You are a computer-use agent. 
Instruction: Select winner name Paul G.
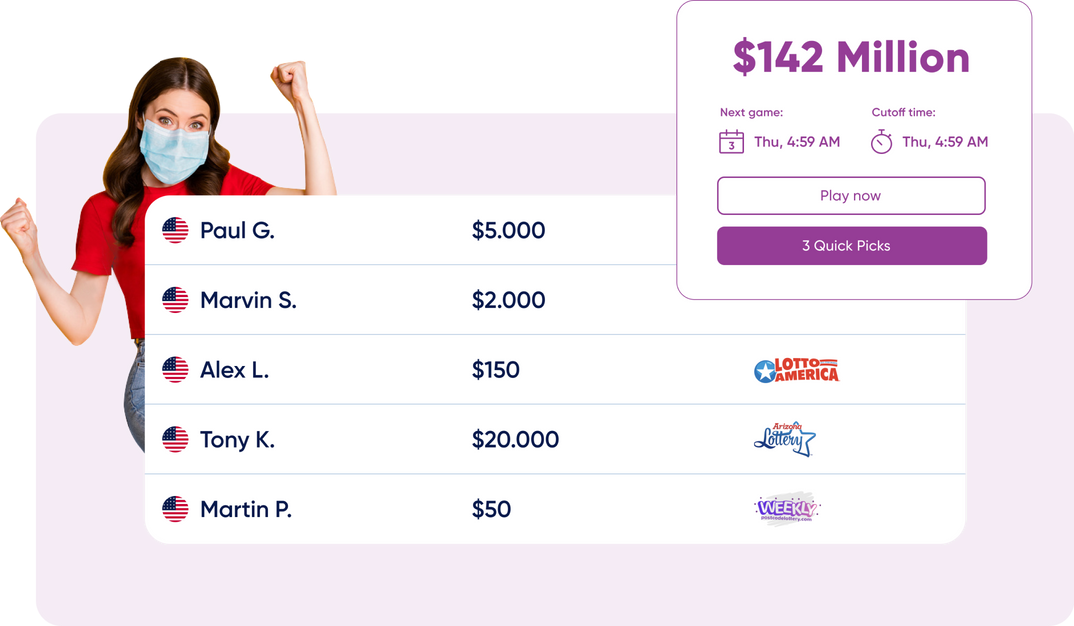[x=237, y=231]
